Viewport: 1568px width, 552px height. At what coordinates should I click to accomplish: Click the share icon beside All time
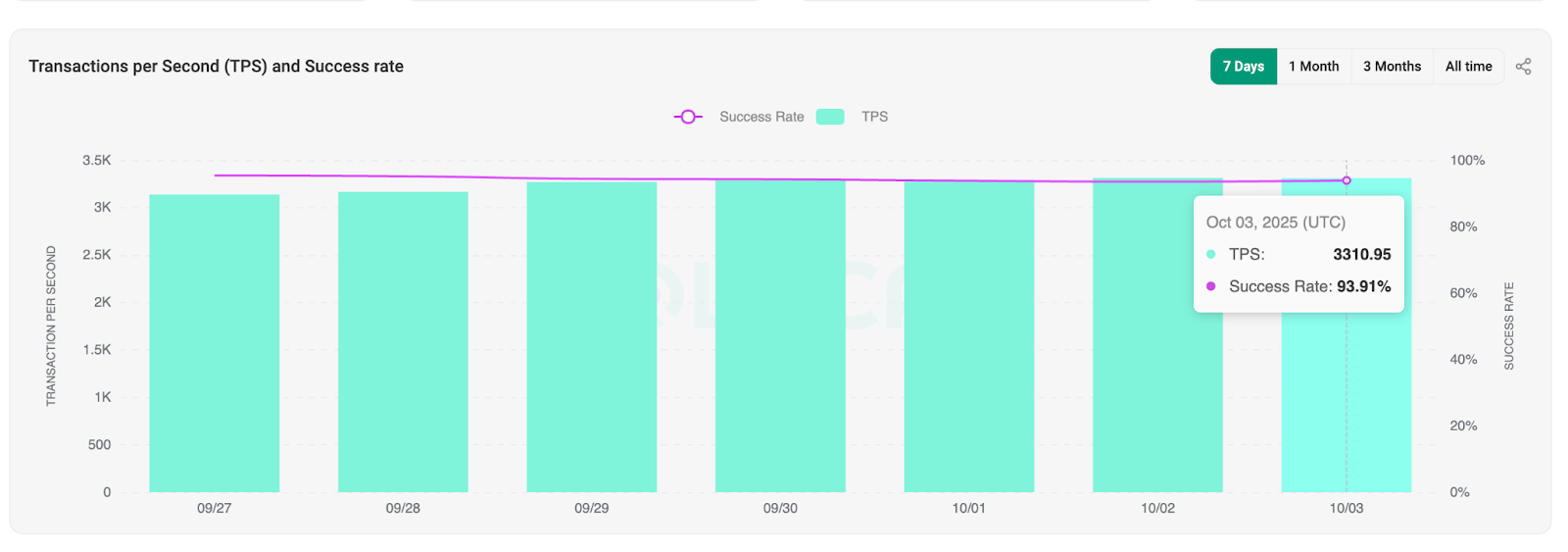tap(1523, 67)
